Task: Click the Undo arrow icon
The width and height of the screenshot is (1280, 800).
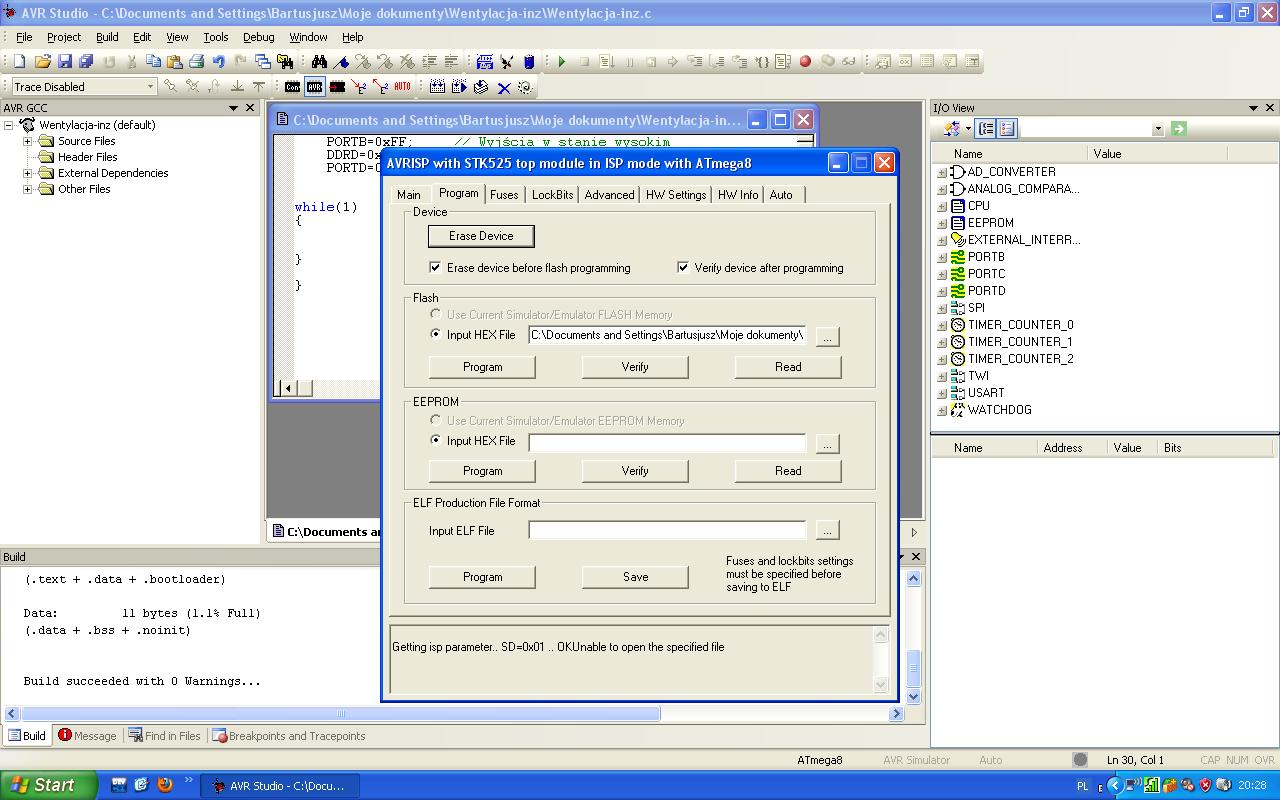Action: click(x=218, y=61)
